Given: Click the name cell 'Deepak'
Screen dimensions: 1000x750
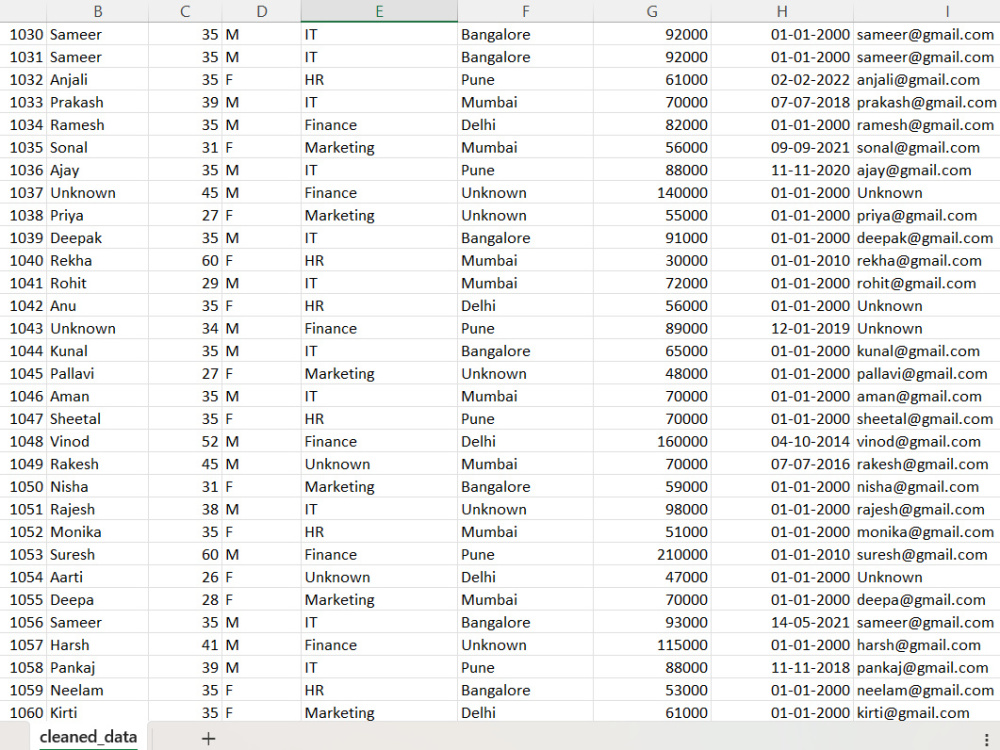Looking at the screenshot, I should coord(98,238).
